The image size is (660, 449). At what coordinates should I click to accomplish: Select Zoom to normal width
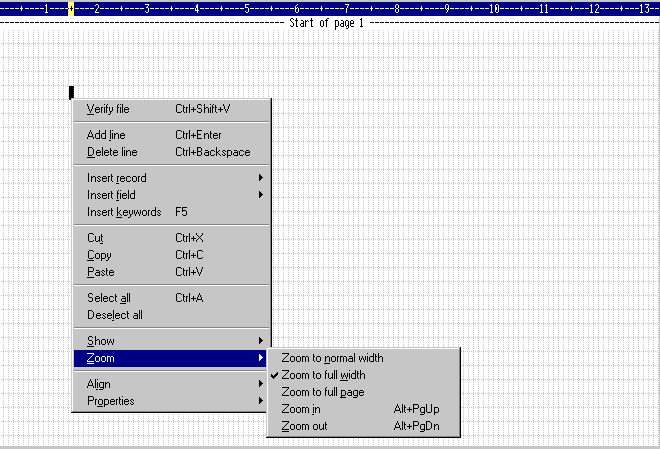coord(332,357)
